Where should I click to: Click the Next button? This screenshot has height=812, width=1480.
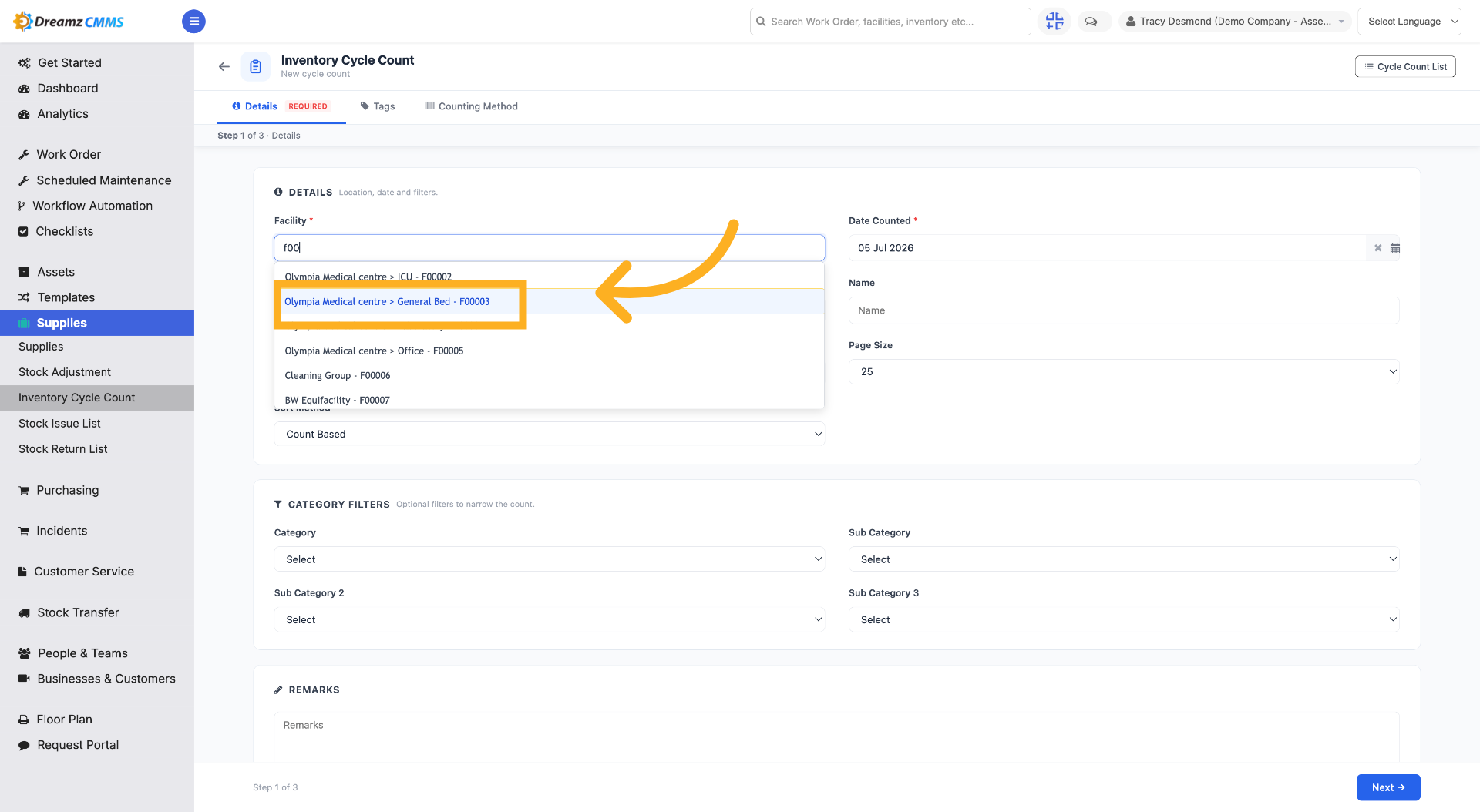(1388, 787)
